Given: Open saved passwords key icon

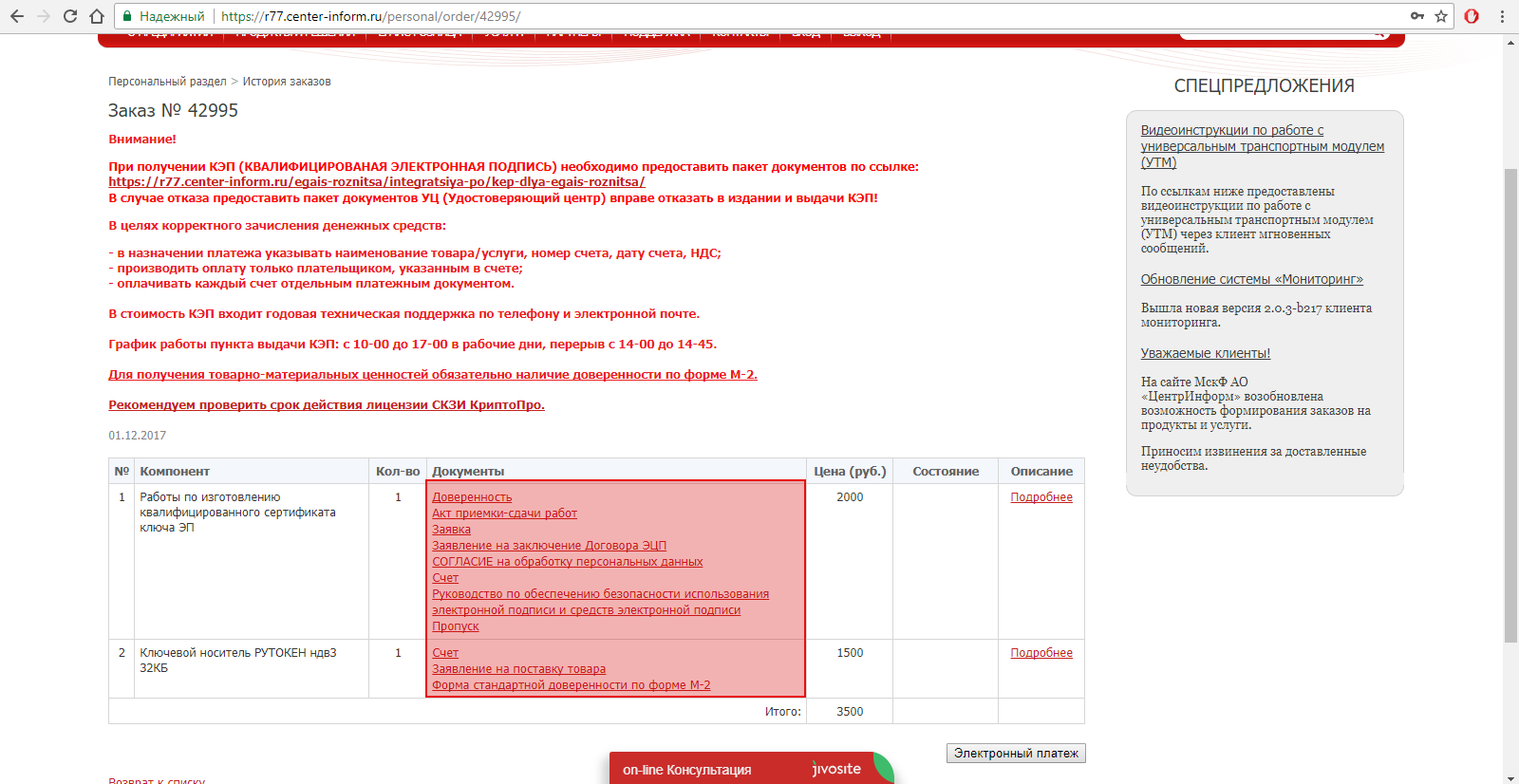Looking at the screenshot, I should [1417, 16].
